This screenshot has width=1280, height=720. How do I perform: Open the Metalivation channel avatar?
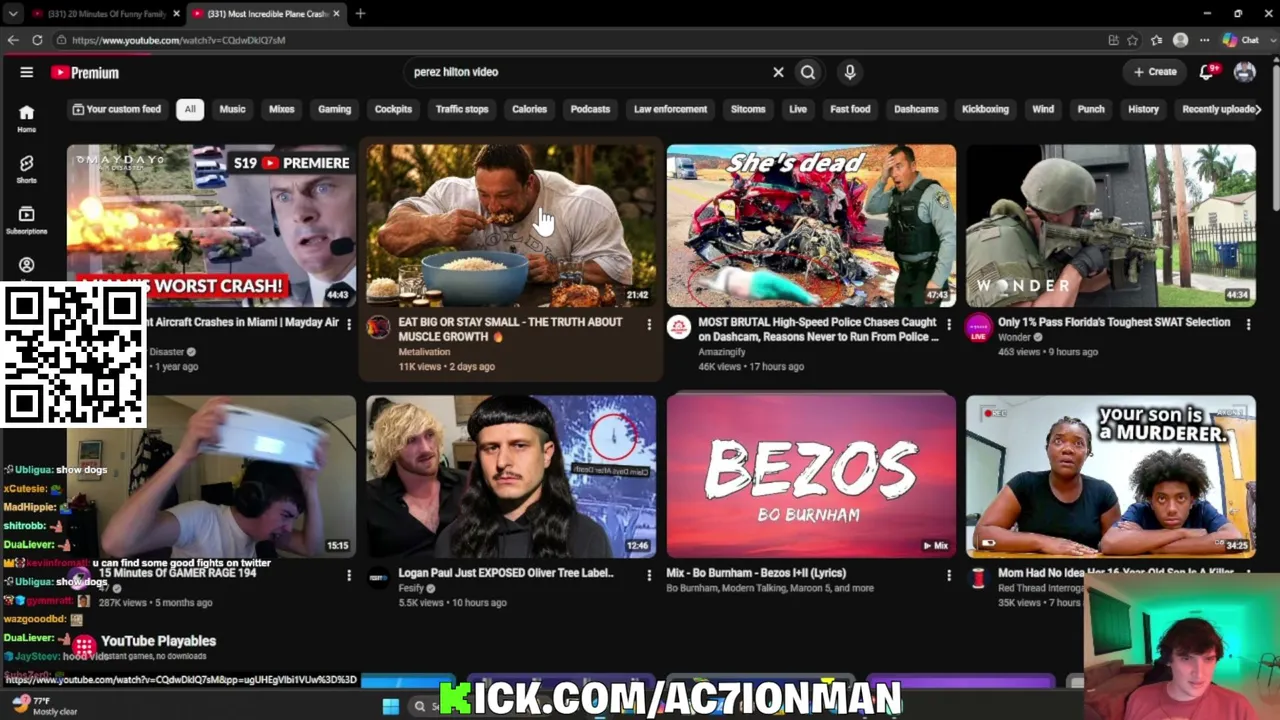click(378, 327)
